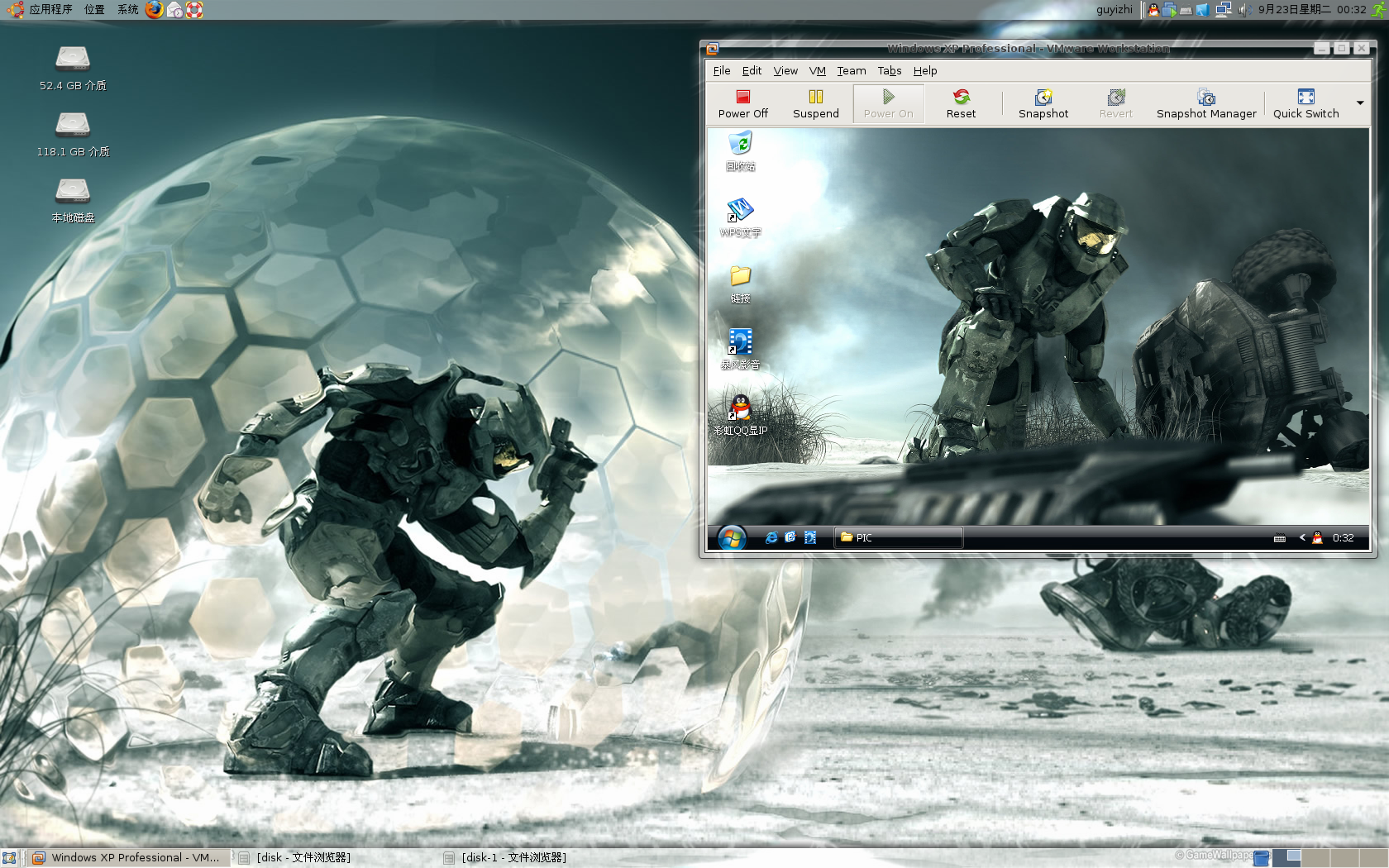Open the 位置 menu in top panel
The height and width of the screenshot is (868, 1389).
(94, 10)
